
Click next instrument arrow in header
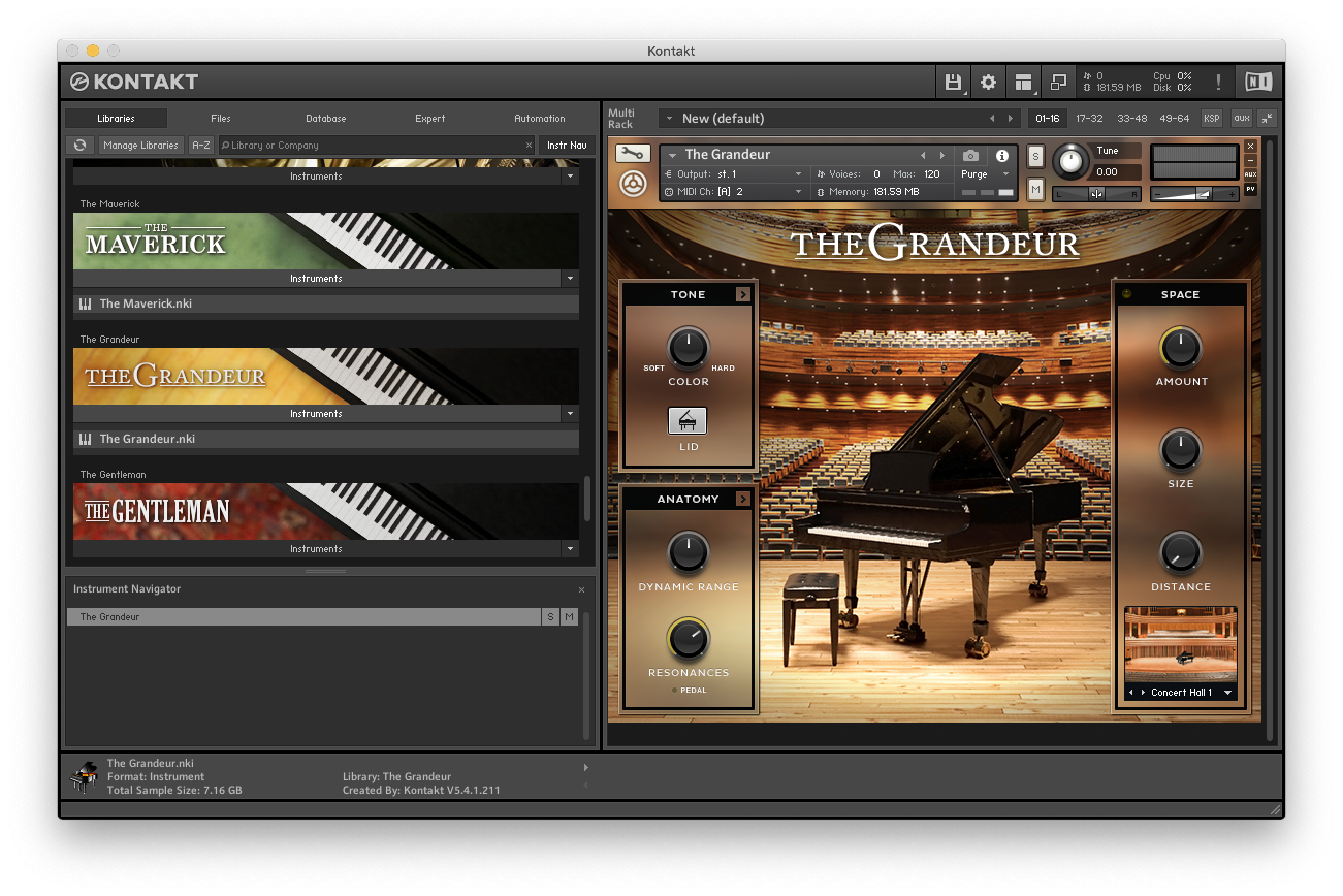(942, 155)
